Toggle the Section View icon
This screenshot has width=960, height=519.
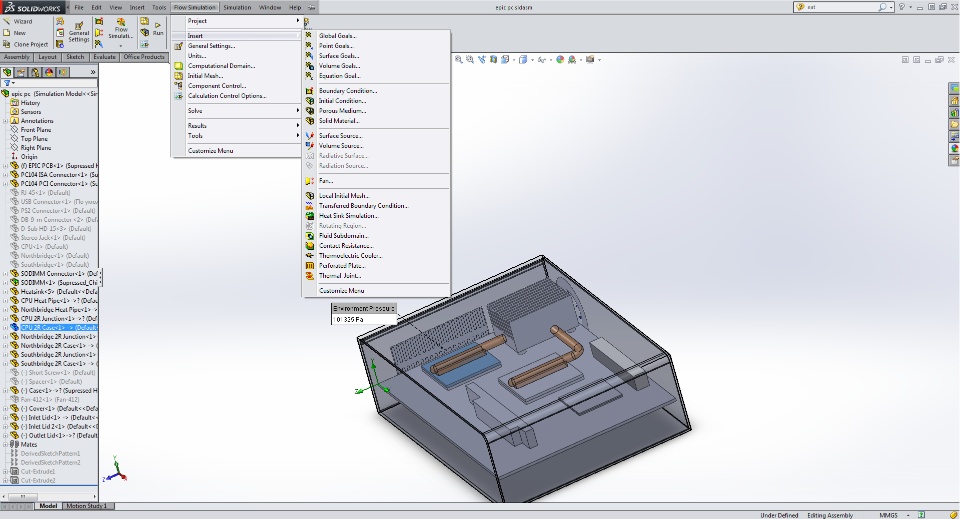pyautogui.click(x=493, y=60)
